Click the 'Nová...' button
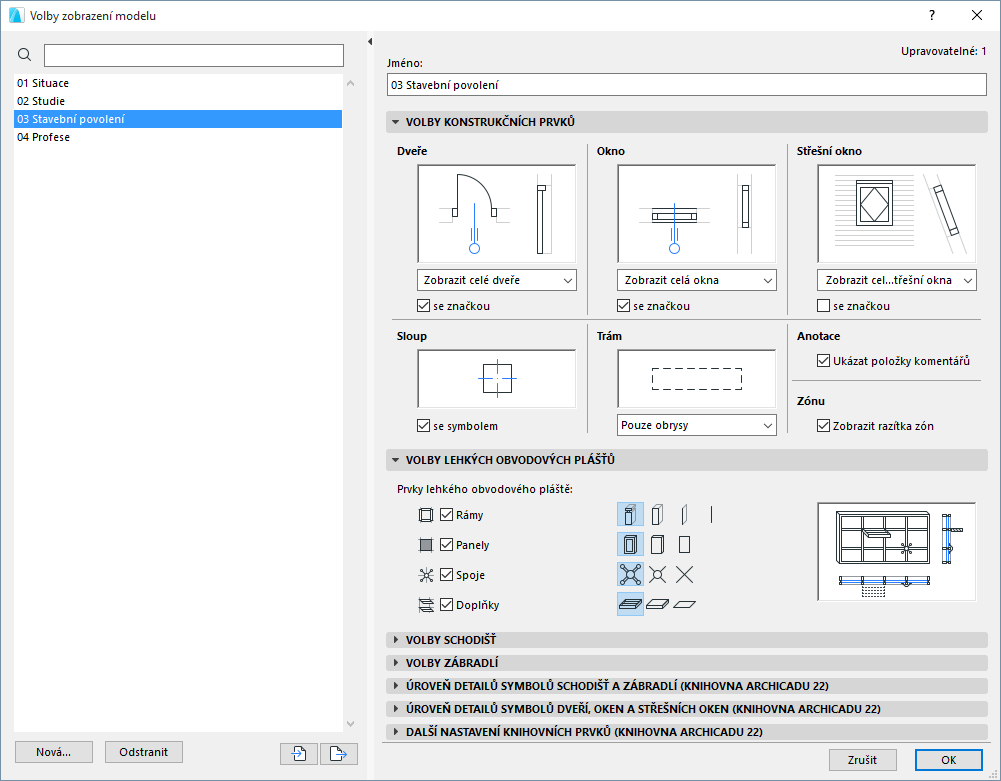 coord(53,752)
